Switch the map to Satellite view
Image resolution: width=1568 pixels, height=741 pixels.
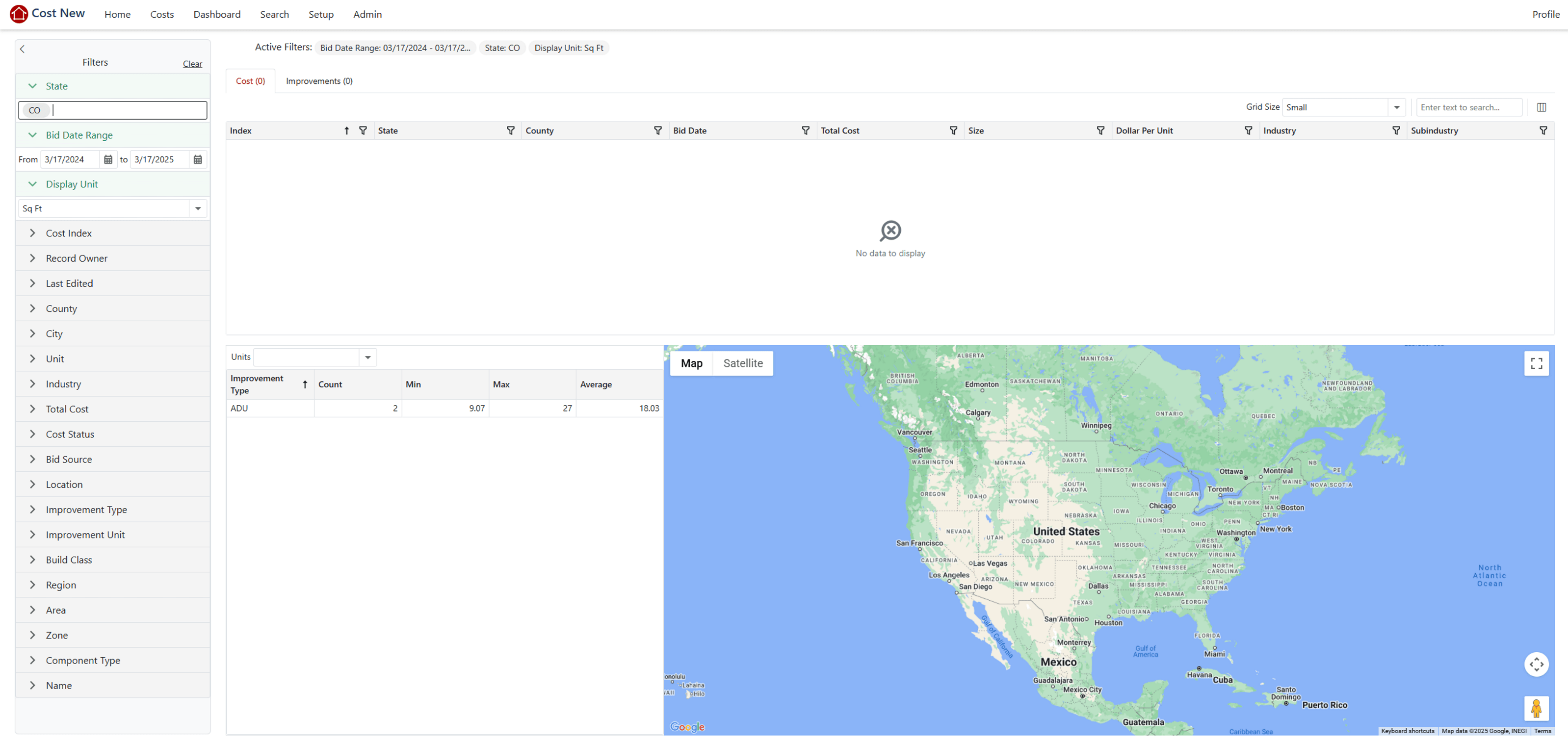click(743, 363)
